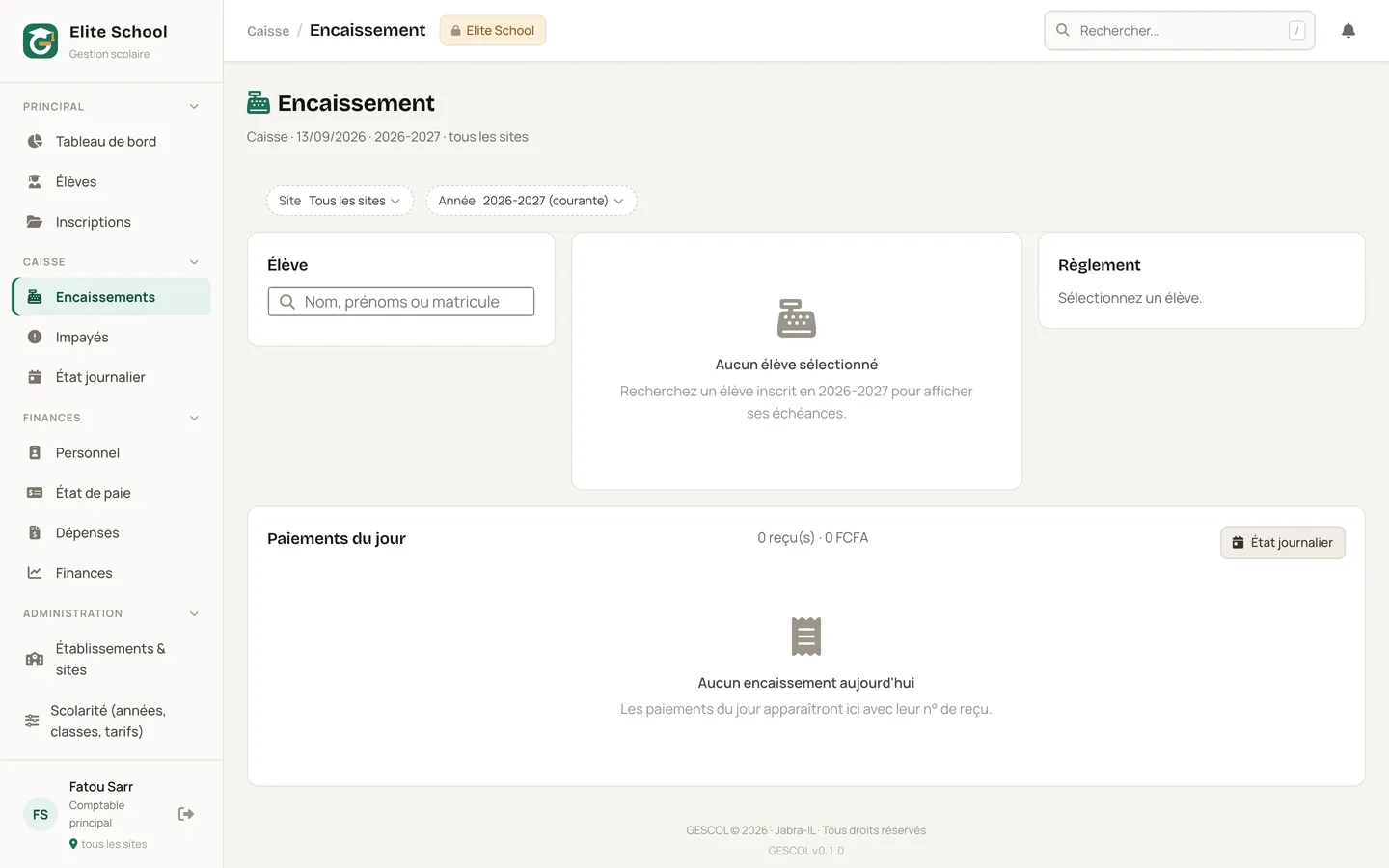Click the Caisse breadcrumb link
The width and height of the screenshot is (1389, 868).
click(x=268, y=31)
